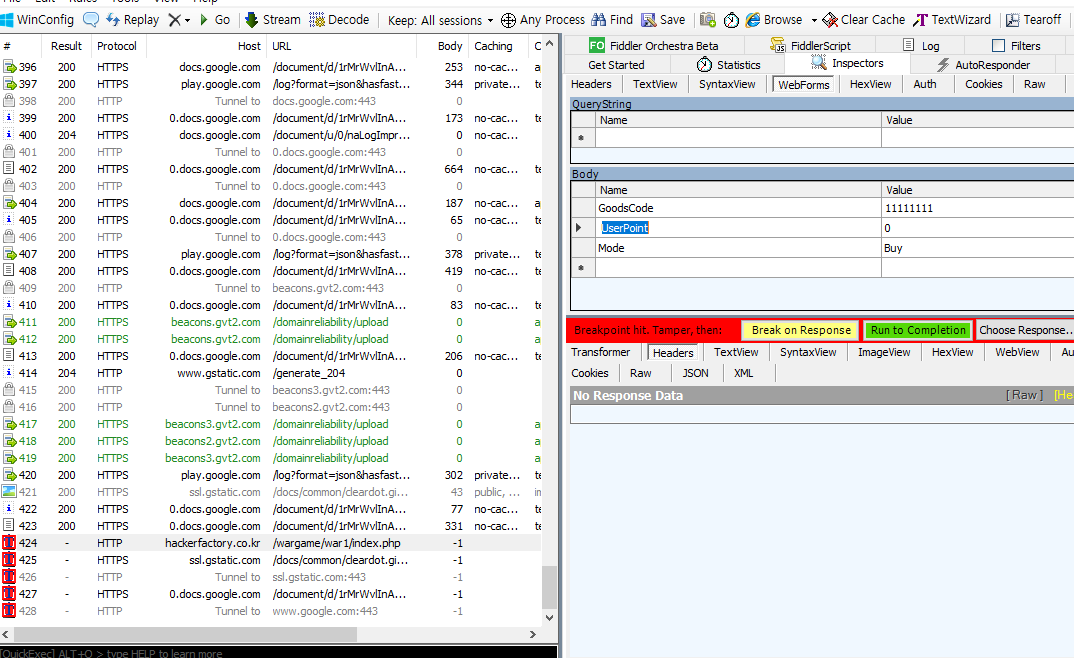This screenshot has width=1074, height=658.
Task: Click the [Raw] link in response bar
Action: (1024, 395)
